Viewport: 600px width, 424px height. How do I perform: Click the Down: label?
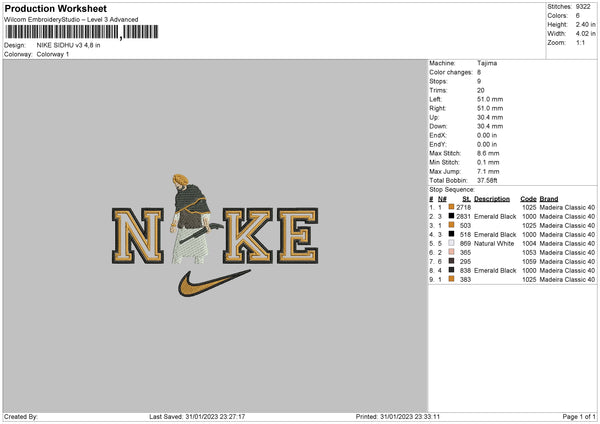click(438, 126)
